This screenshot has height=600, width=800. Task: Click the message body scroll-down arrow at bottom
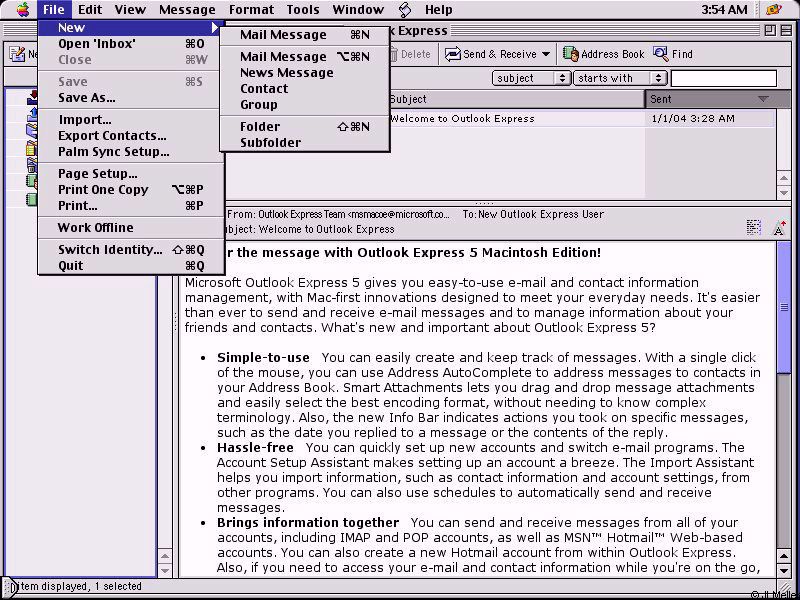click(x=784, y=570)
